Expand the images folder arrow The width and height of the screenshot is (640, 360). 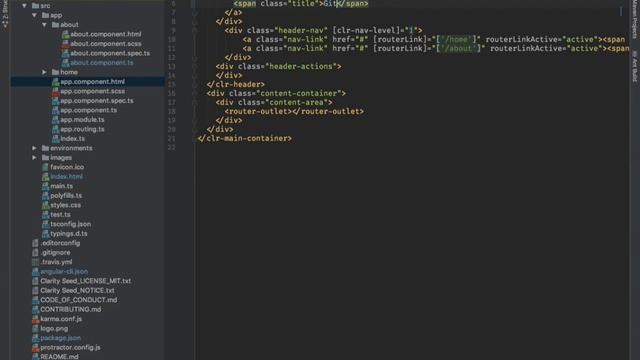click(x=35, y=158)
